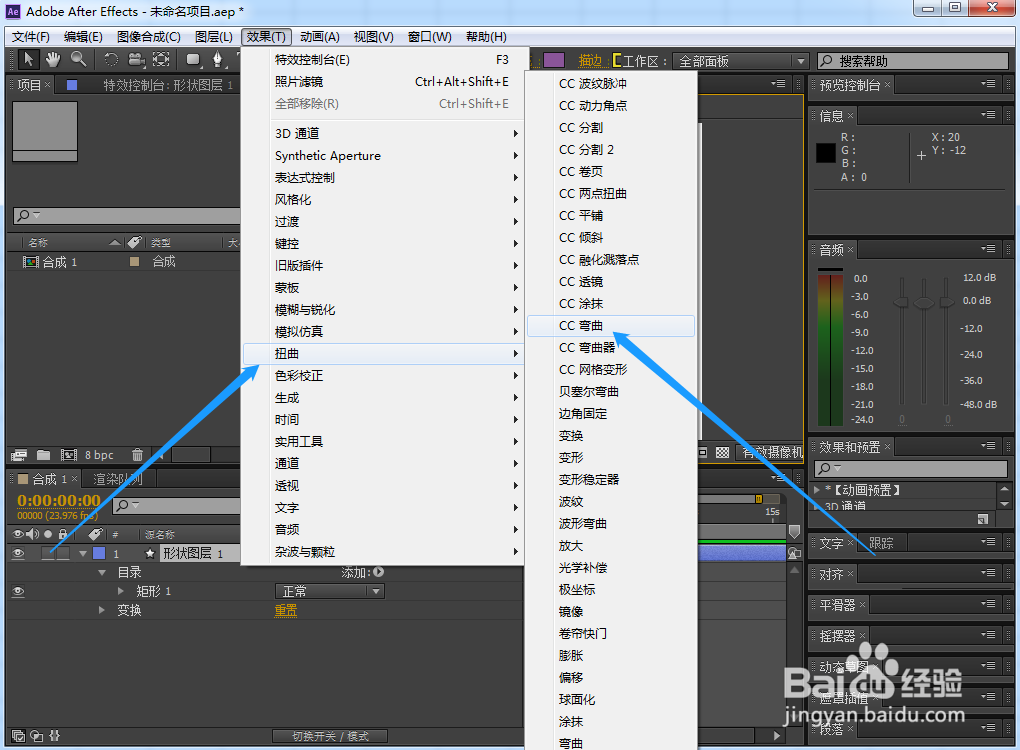Image resolution: width=1020 pixels, height=750 pixels.
Task: Click the purple fill color swatch
Action: pos(554,60)
